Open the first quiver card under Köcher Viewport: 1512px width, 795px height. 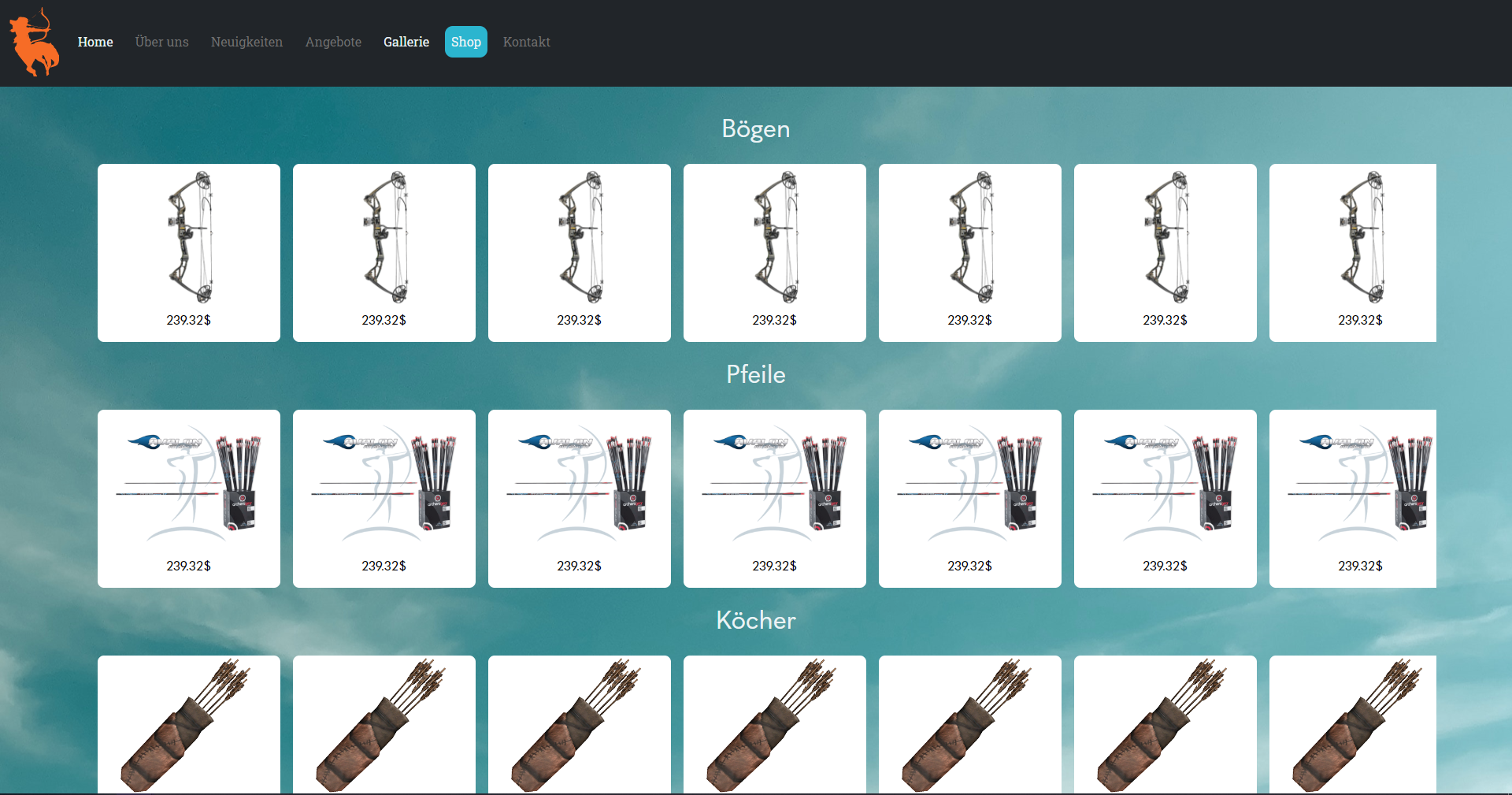pos(189,725)
